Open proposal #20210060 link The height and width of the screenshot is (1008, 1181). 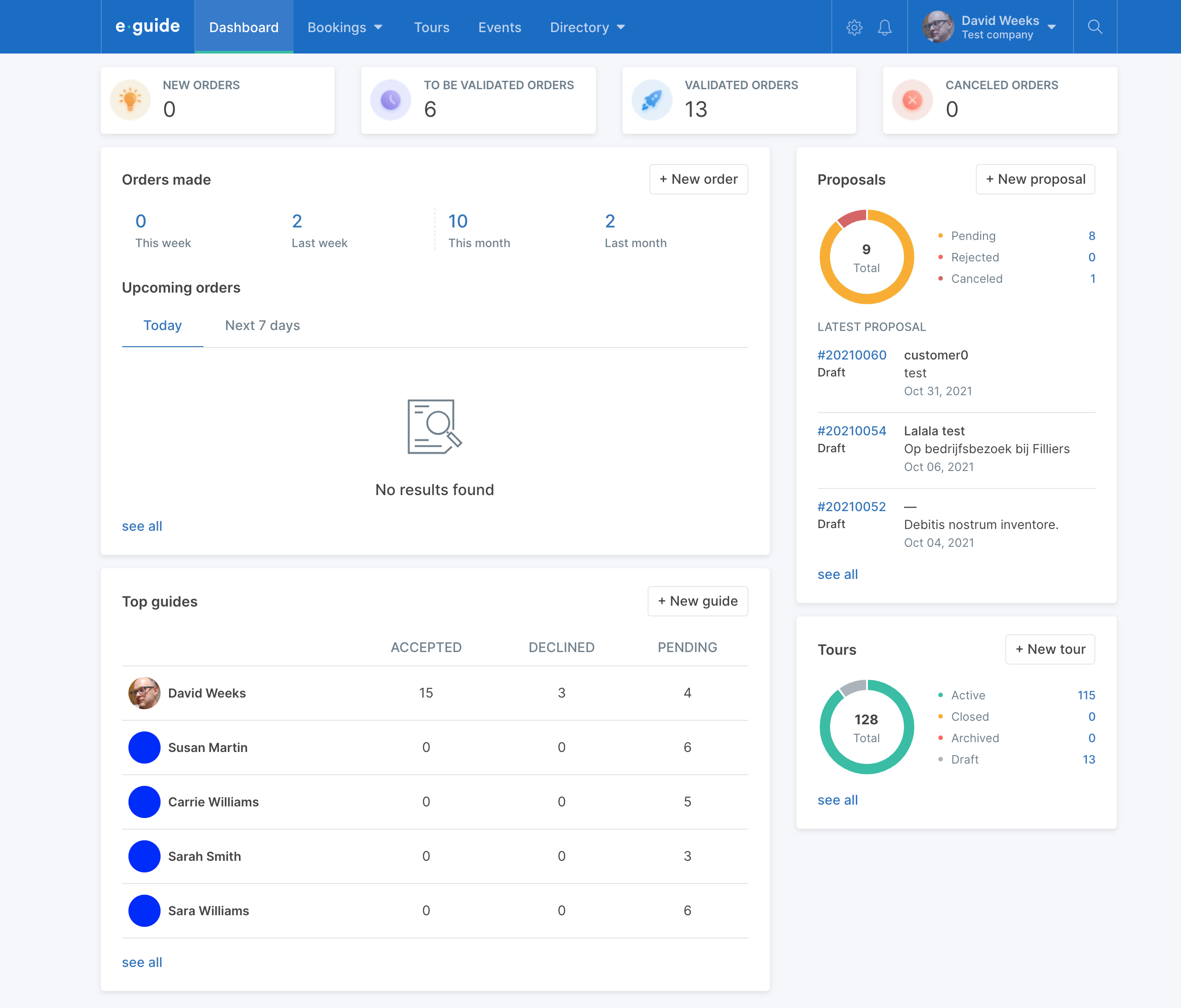click(x=851, y=355)
